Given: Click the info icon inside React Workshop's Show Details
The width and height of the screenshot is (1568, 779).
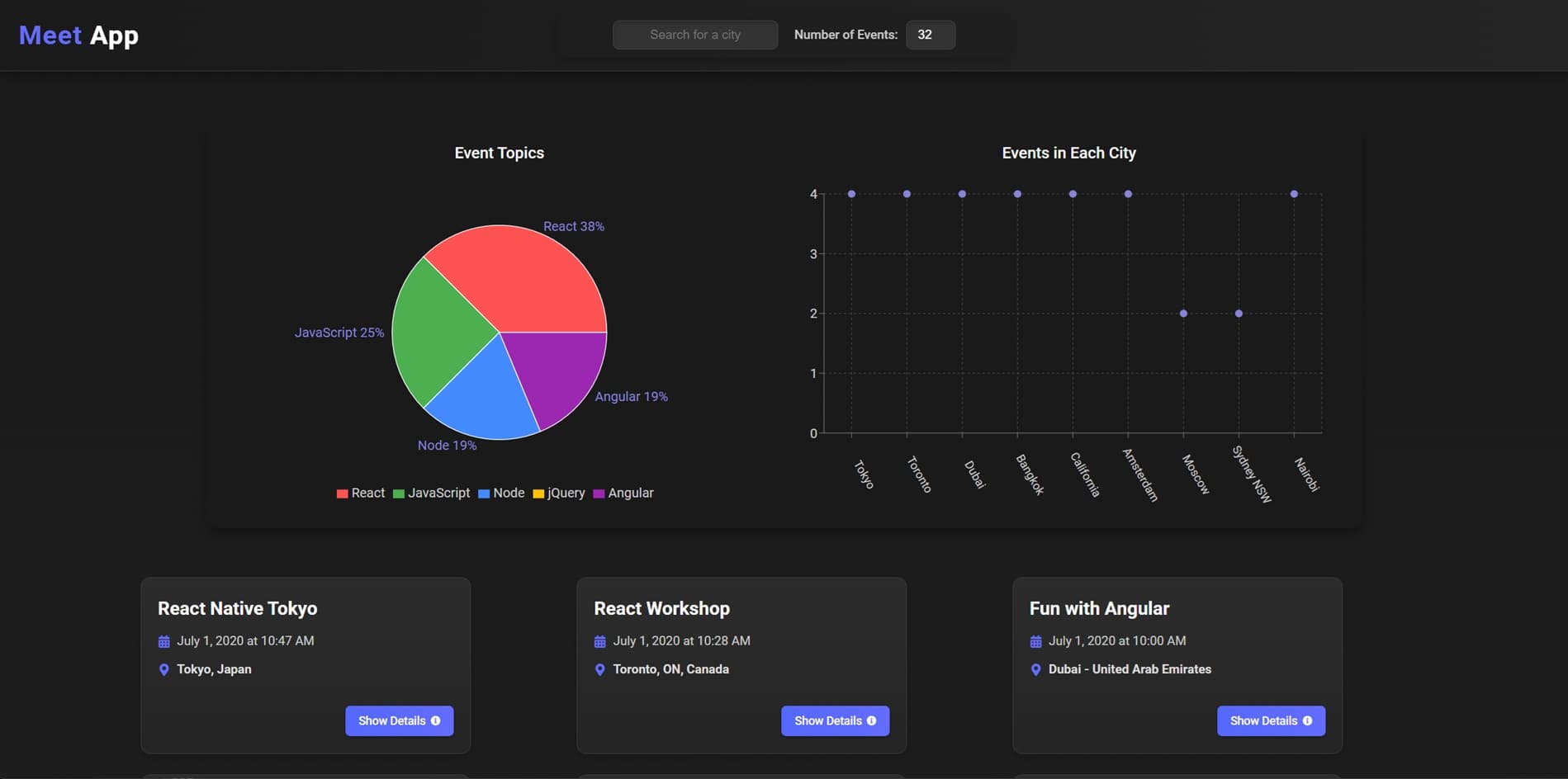Looking at the screenshot, I should click(872, 720).
